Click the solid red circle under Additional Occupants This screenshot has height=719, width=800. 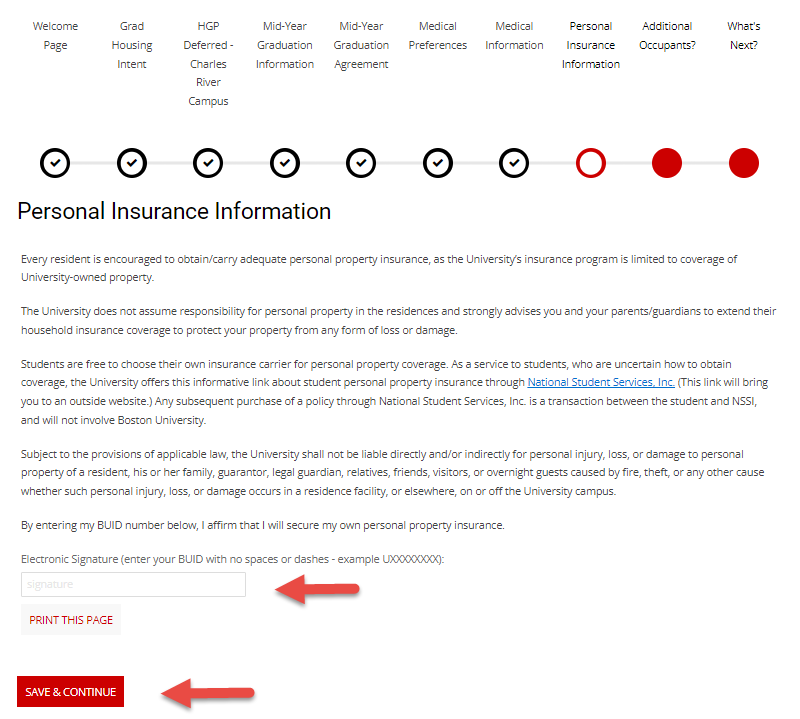pyautogui.click(x=667, y=162)
